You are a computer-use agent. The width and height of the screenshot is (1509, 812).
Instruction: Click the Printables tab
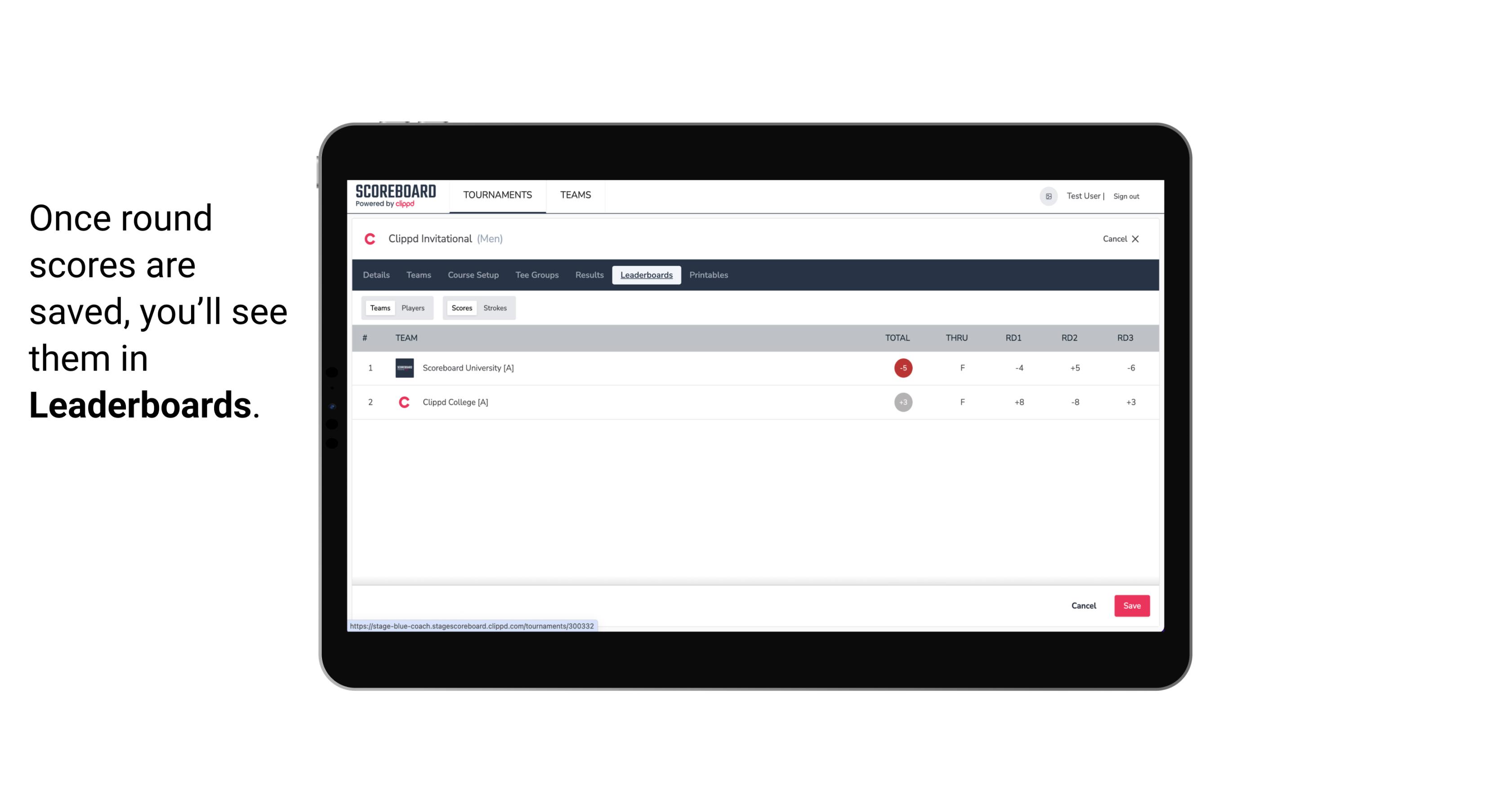pos(709,275)
